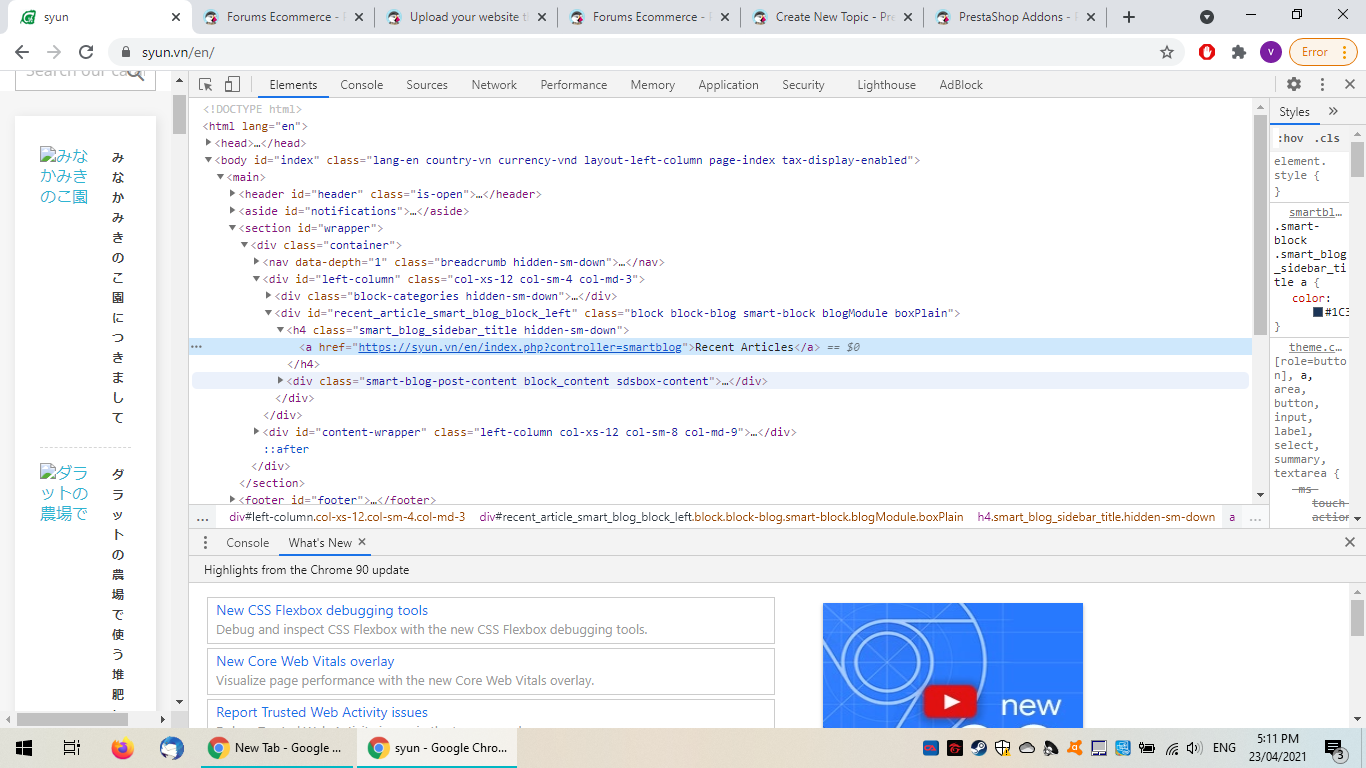Collapse the section#wrapper node
Screen dimensions: 1366x768
coord(233,228)
